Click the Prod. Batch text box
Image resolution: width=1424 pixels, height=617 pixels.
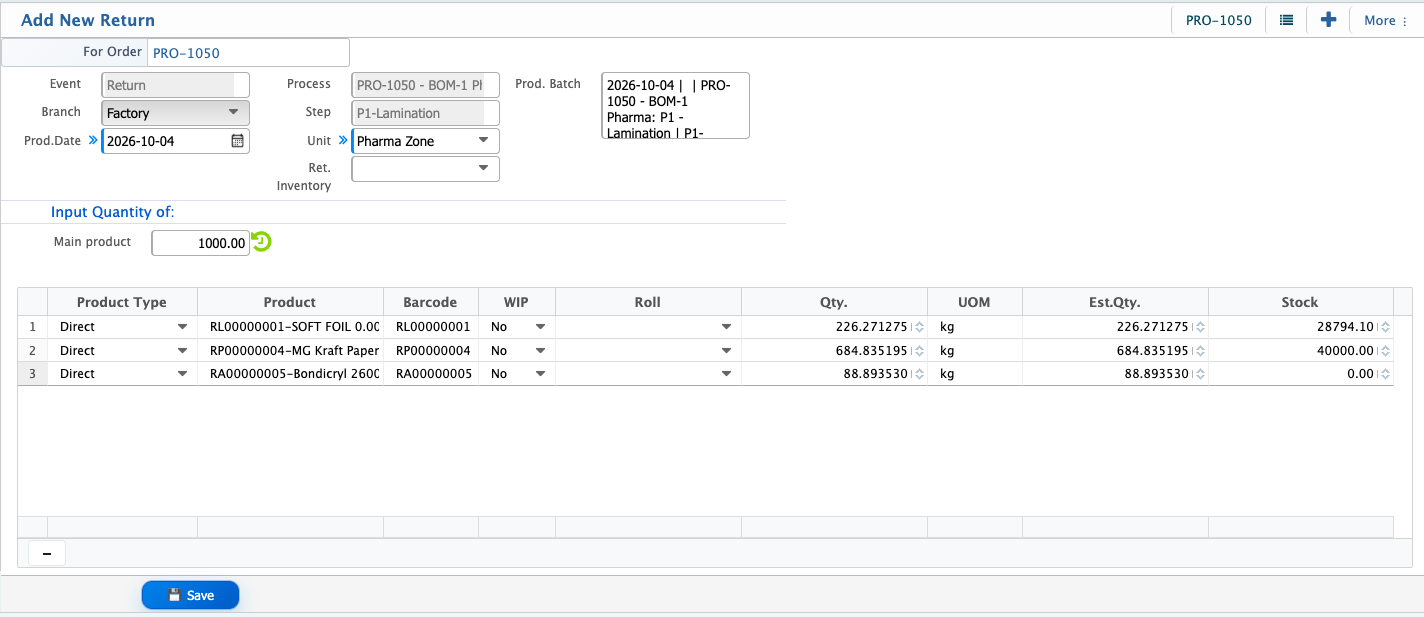click(675, 105)
